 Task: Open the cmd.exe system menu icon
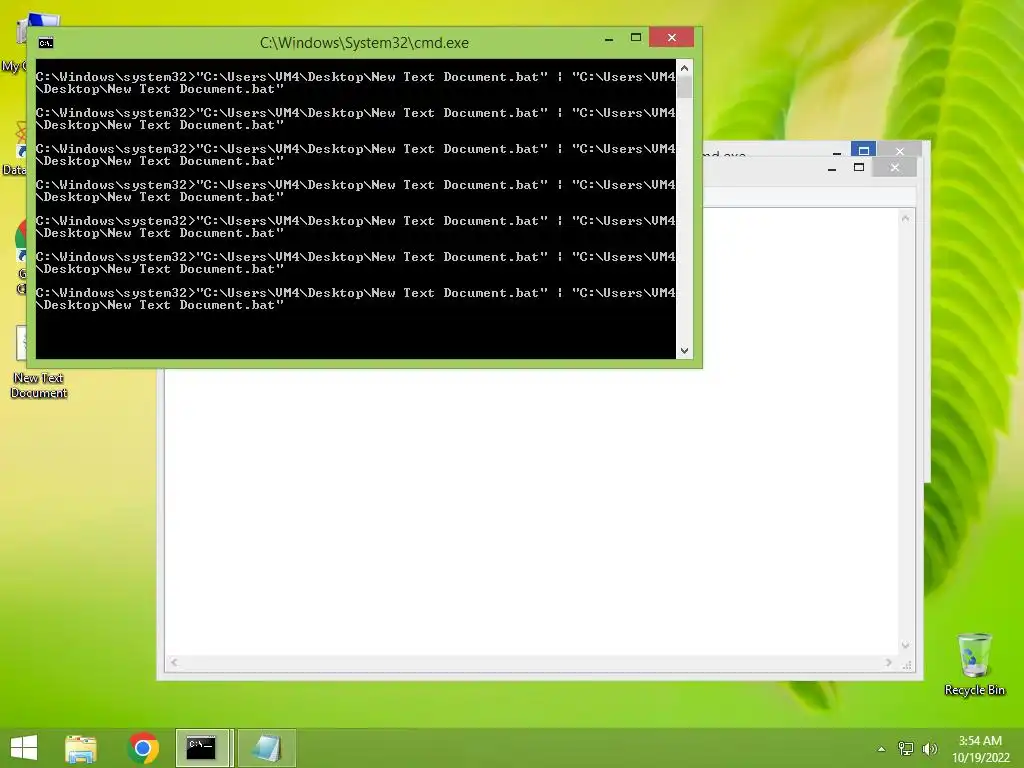(46, 43)
